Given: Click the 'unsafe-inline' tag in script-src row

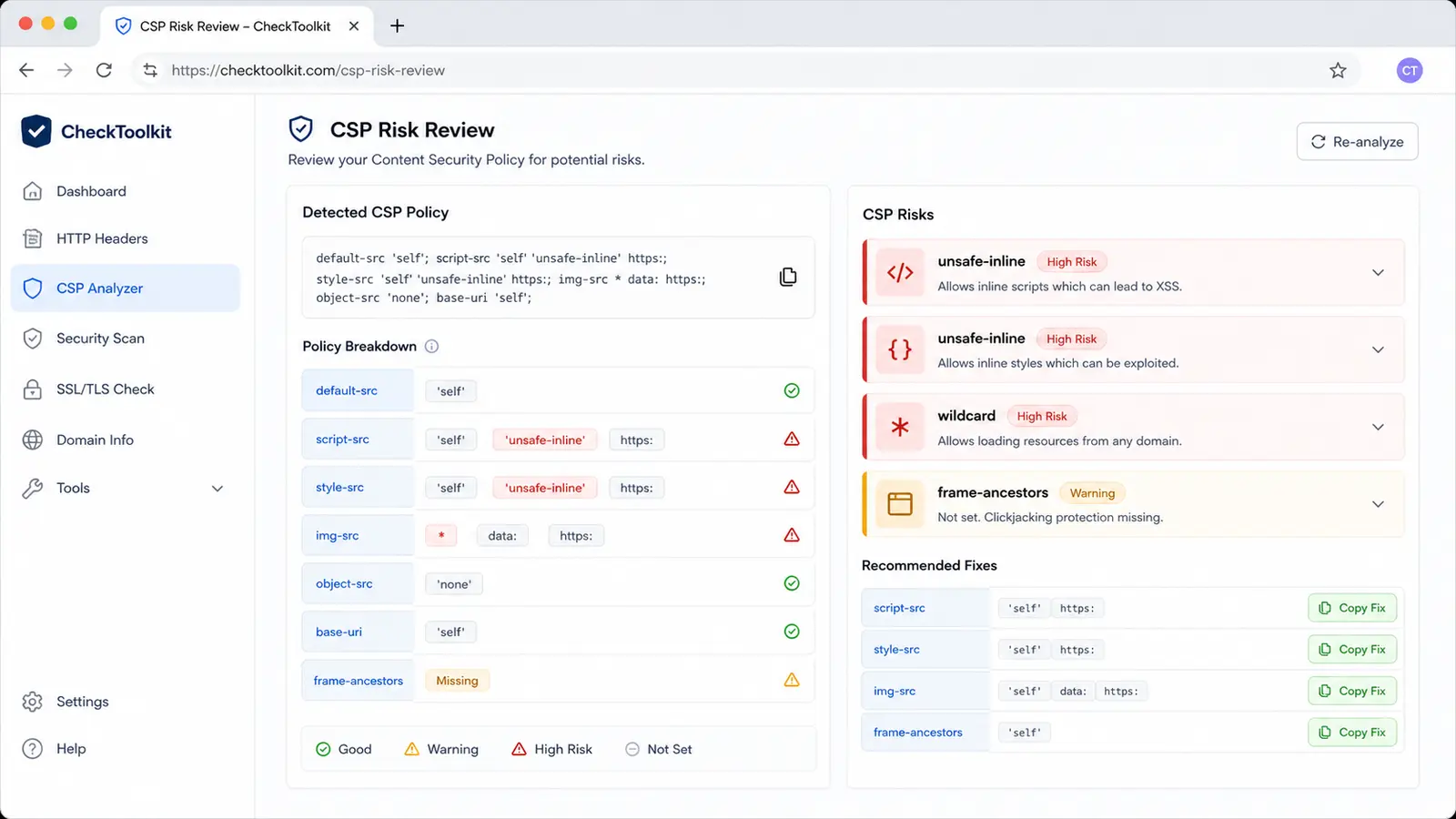Looking at the screenshot, I should 545,440.
